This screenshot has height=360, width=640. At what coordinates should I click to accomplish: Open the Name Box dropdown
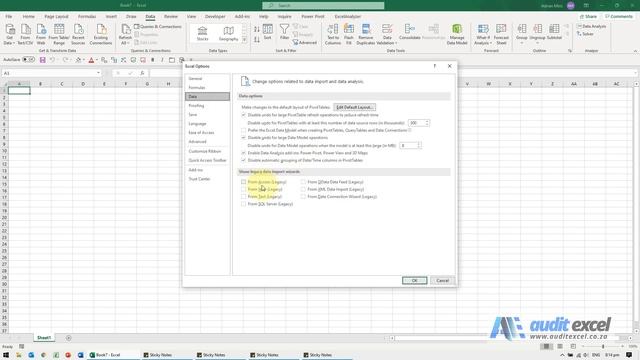point(98,73)
